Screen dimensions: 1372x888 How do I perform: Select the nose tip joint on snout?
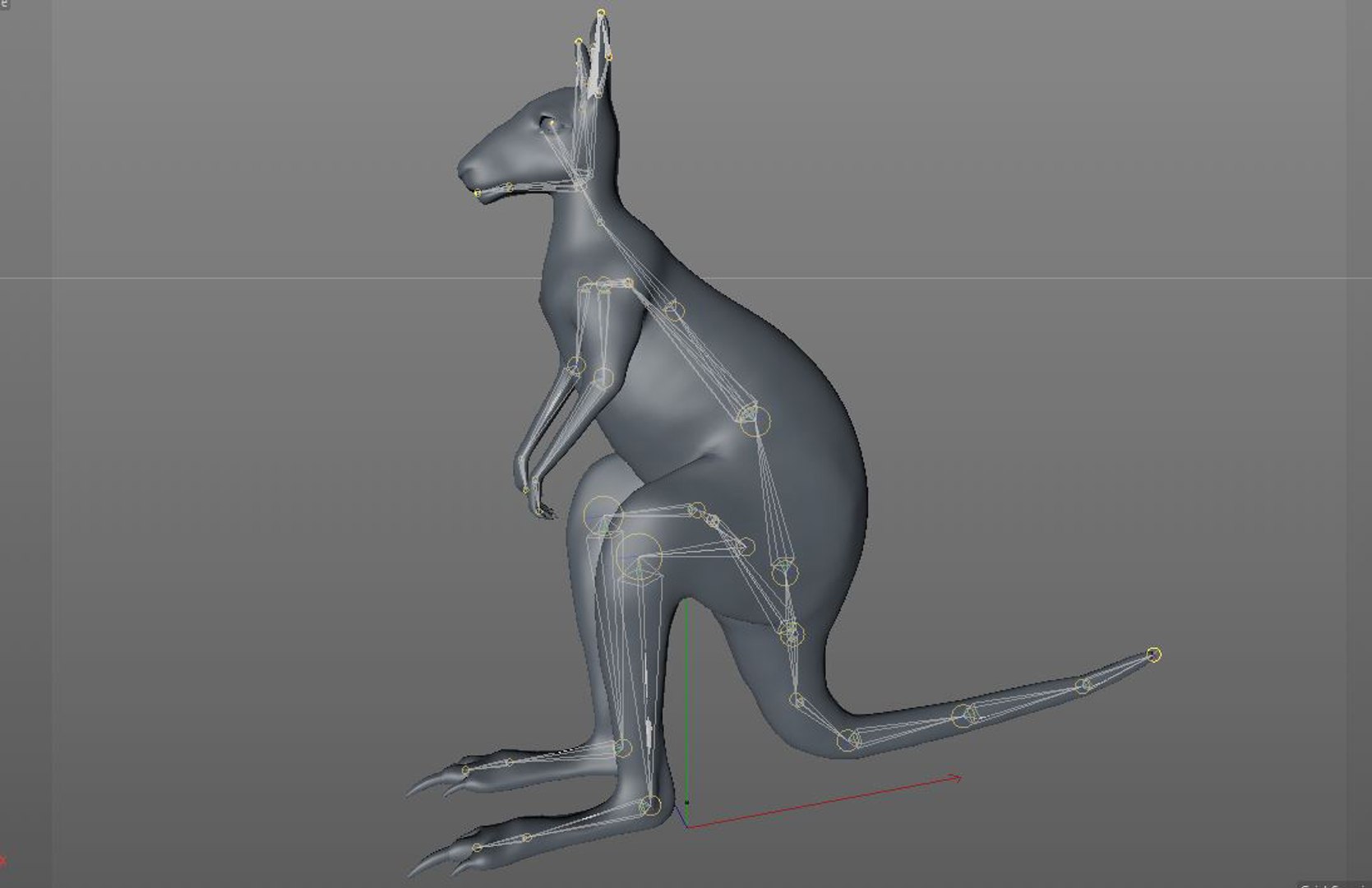(478, 193)
